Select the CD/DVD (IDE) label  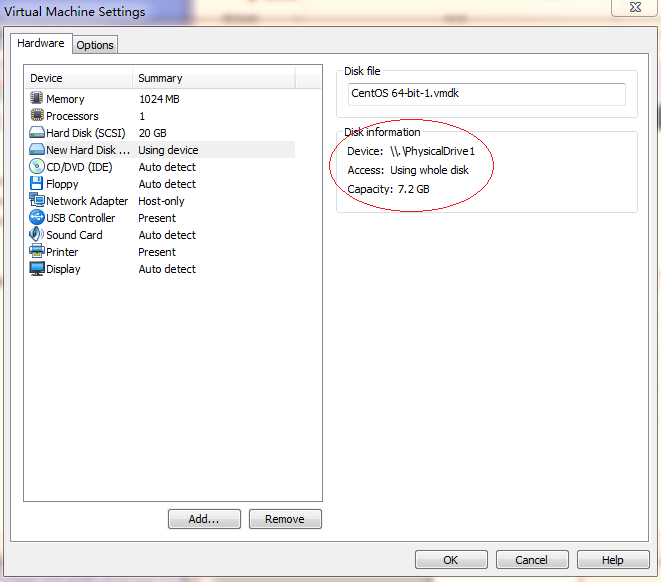79,167
